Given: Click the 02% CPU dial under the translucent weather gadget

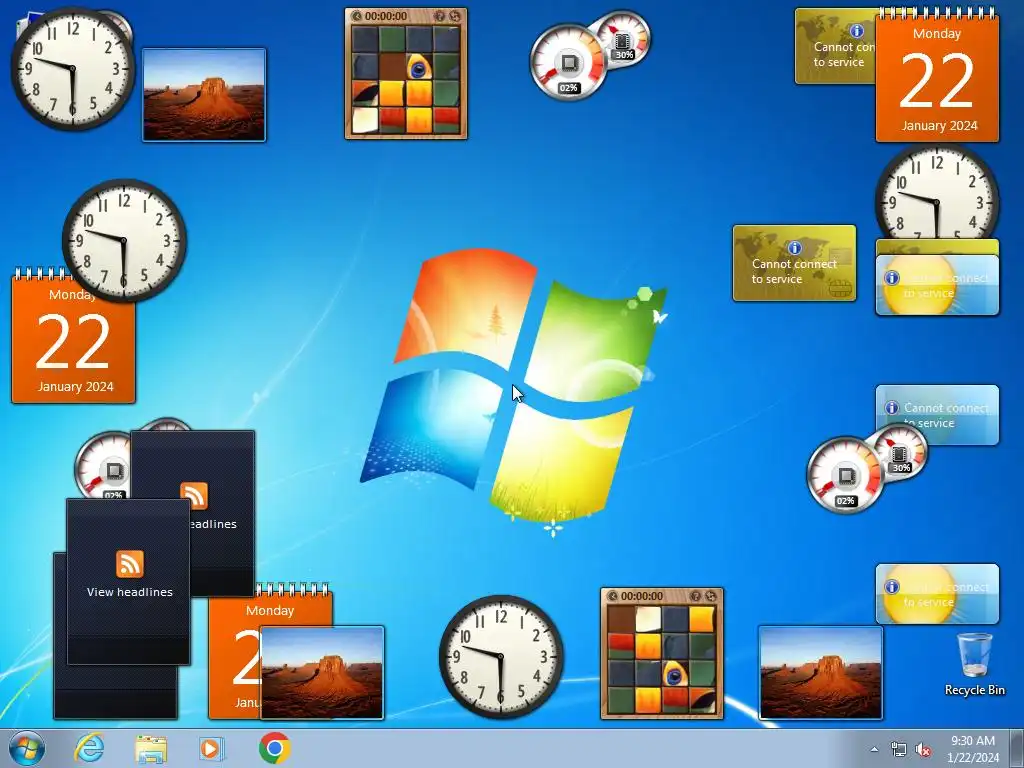Looking at the screenshot, I should [844, 475].
